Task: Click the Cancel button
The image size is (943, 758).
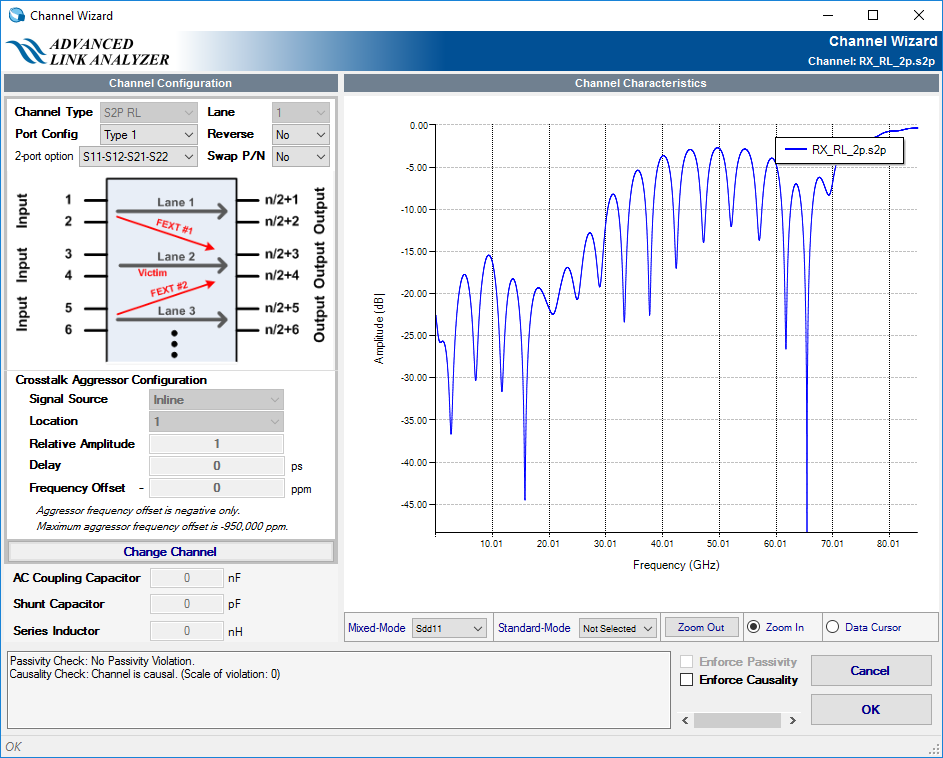Action: coord(870,670)
